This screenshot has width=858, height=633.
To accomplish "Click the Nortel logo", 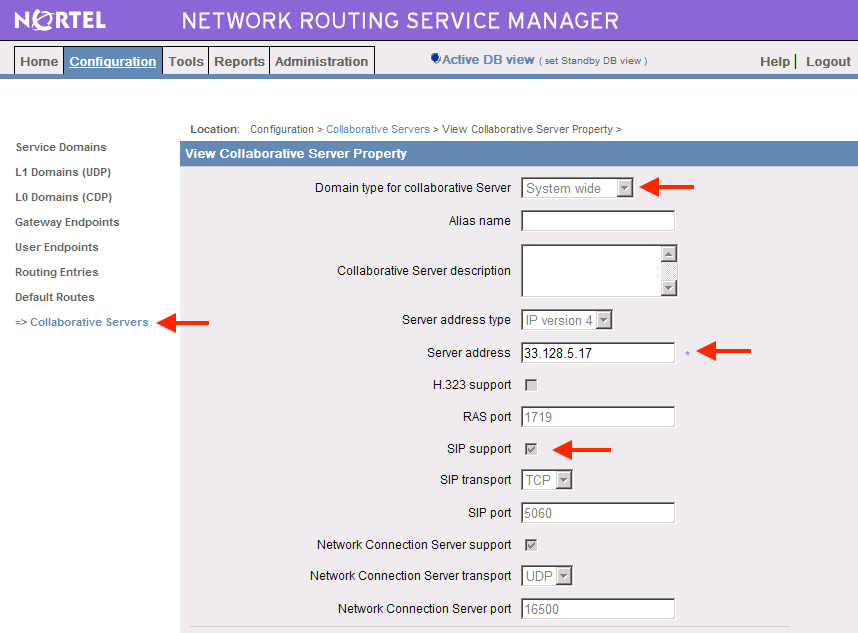I will (60, 20).
